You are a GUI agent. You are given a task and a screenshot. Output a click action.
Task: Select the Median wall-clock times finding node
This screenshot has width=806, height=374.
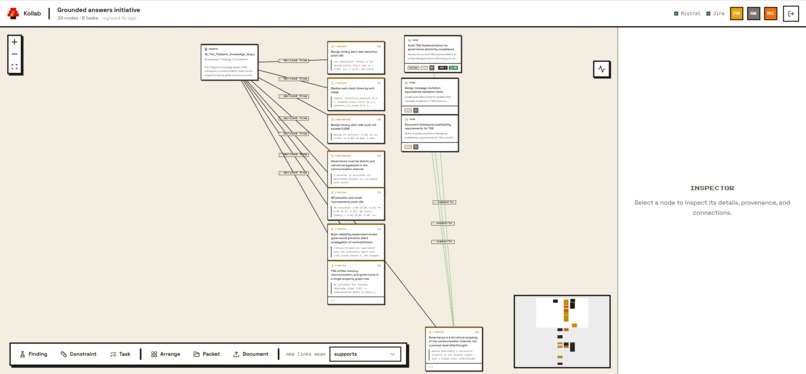[356, 94]
